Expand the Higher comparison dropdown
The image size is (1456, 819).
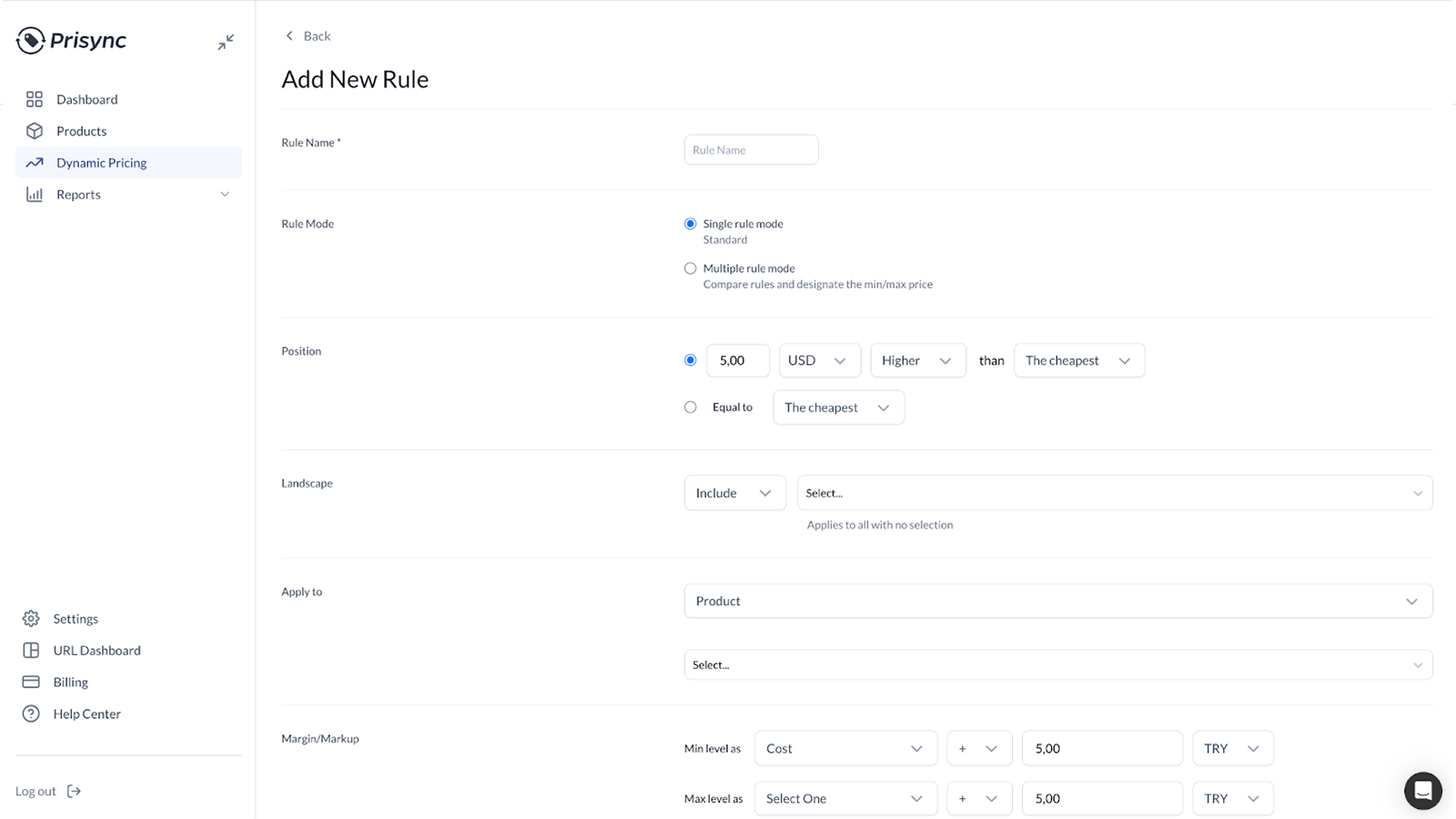(x=917, y=360)
